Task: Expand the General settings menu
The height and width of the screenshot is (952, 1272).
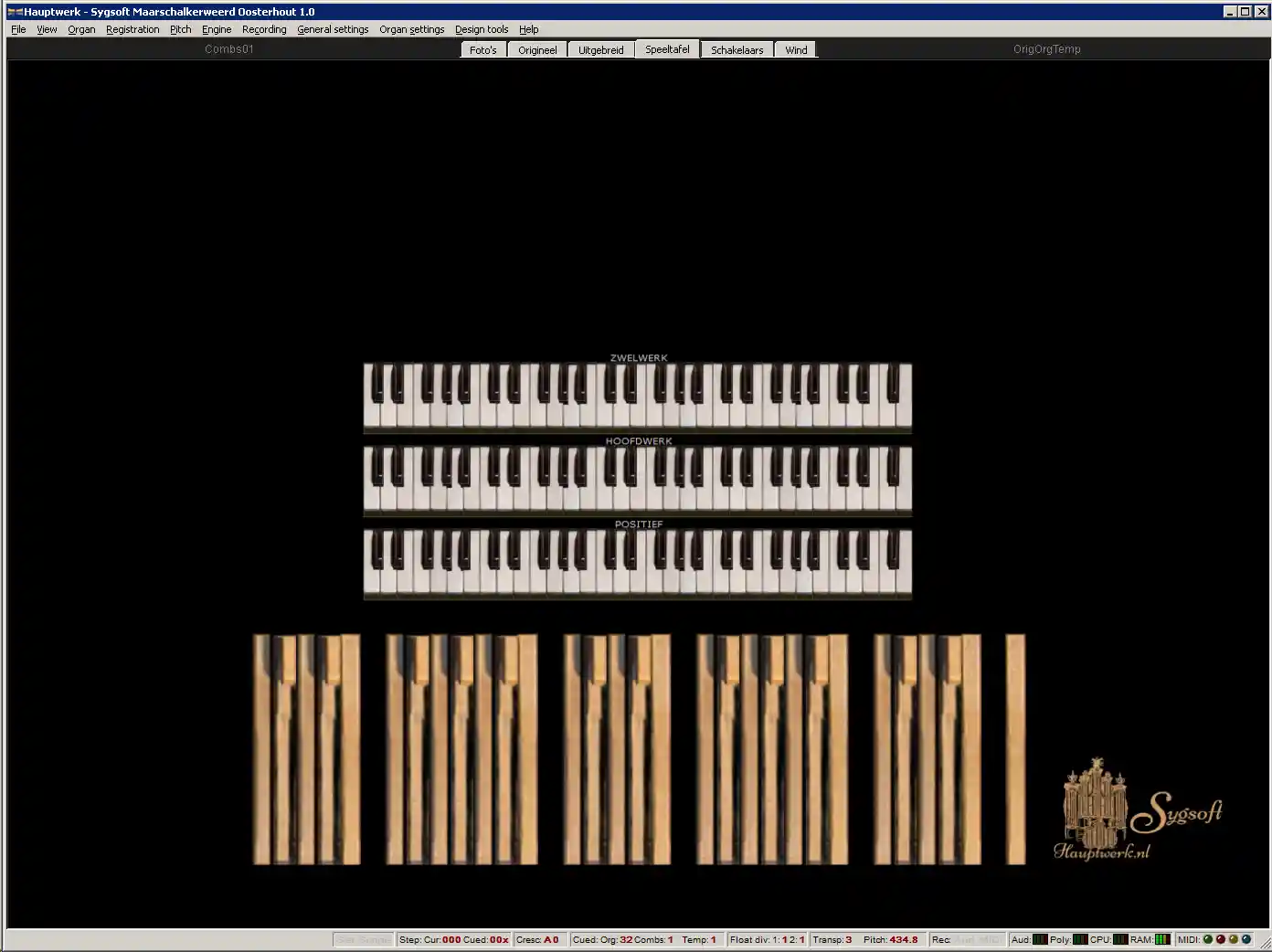Action: pos(333,29)
